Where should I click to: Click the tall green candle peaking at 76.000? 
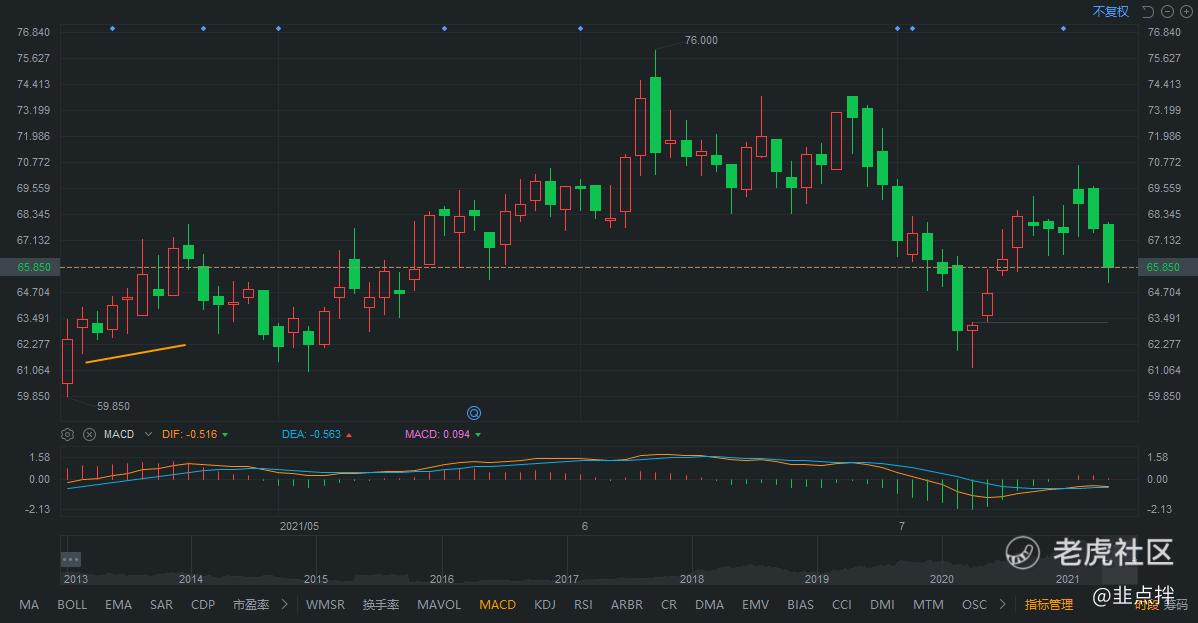point(655,115)
